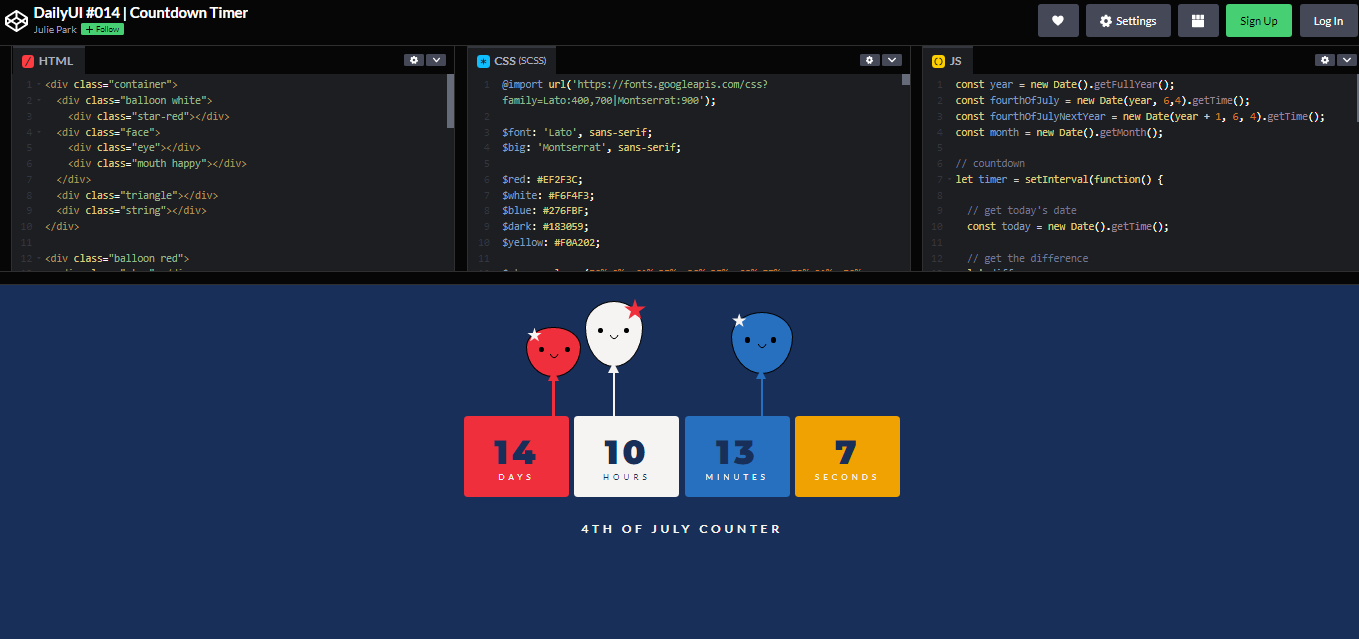Expand the HTML panel dropdown chevron
The height and width of the screenshot is (639, 1359).
coord(436,60)
